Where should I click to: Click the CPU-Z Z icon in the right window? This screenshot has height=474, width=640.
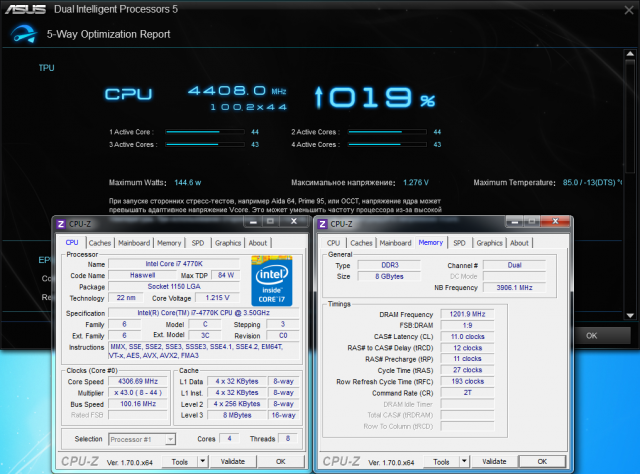pyautogui.click(x=322, y=224)
